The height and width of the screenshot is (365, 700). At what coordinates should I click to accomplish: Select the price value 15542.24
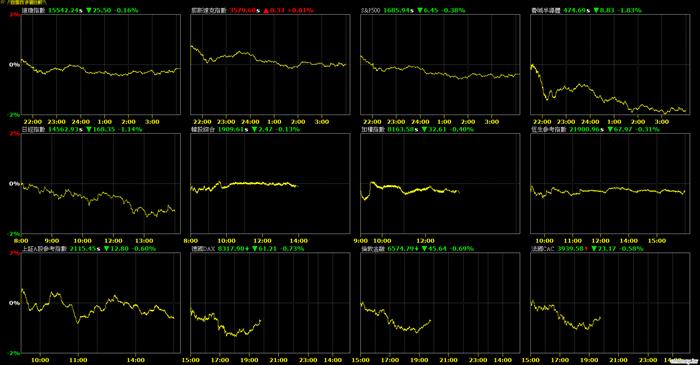coord(64,10)
